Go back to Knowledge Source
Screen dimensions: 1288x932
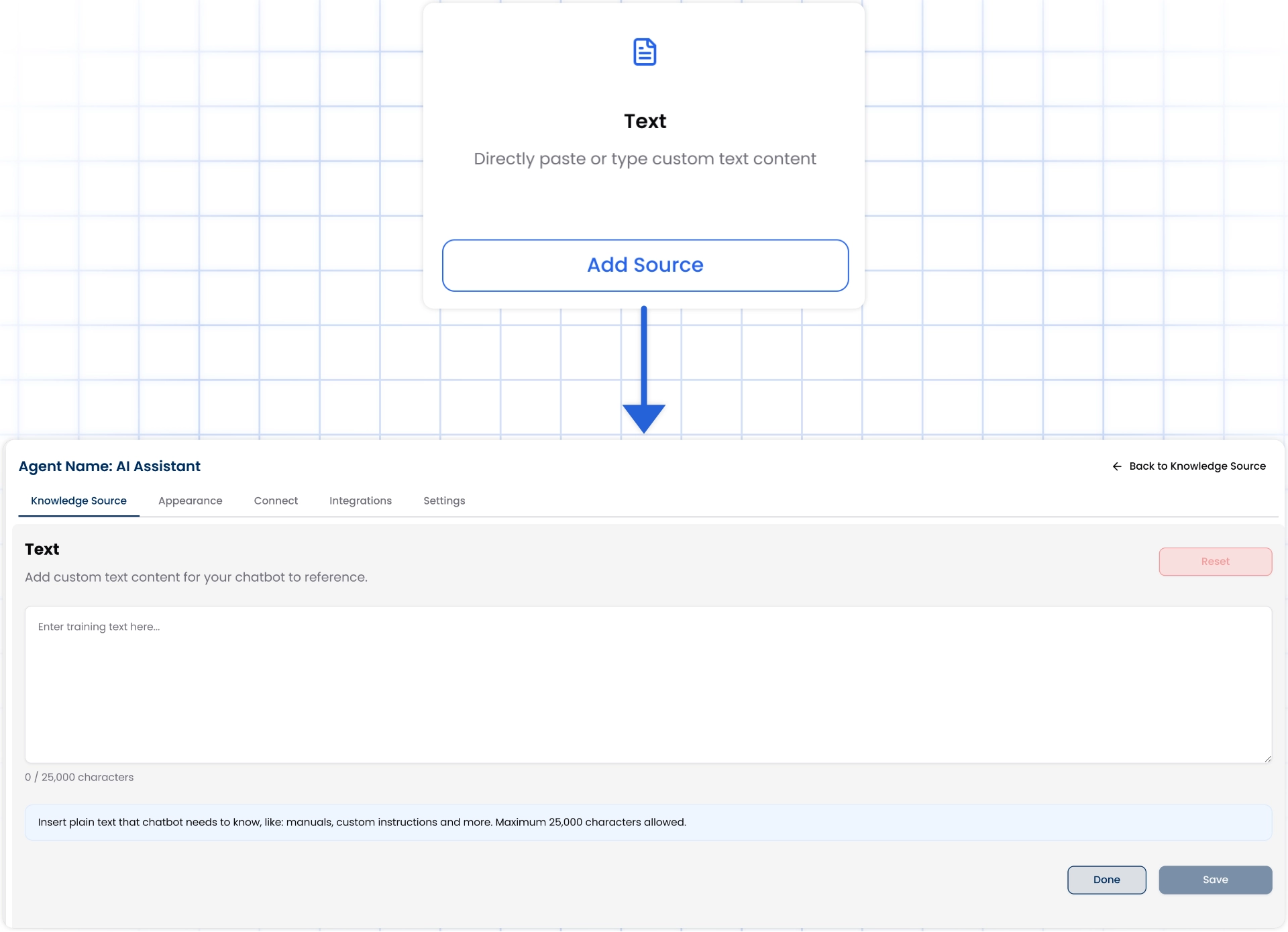click(x=1197, y=466)
